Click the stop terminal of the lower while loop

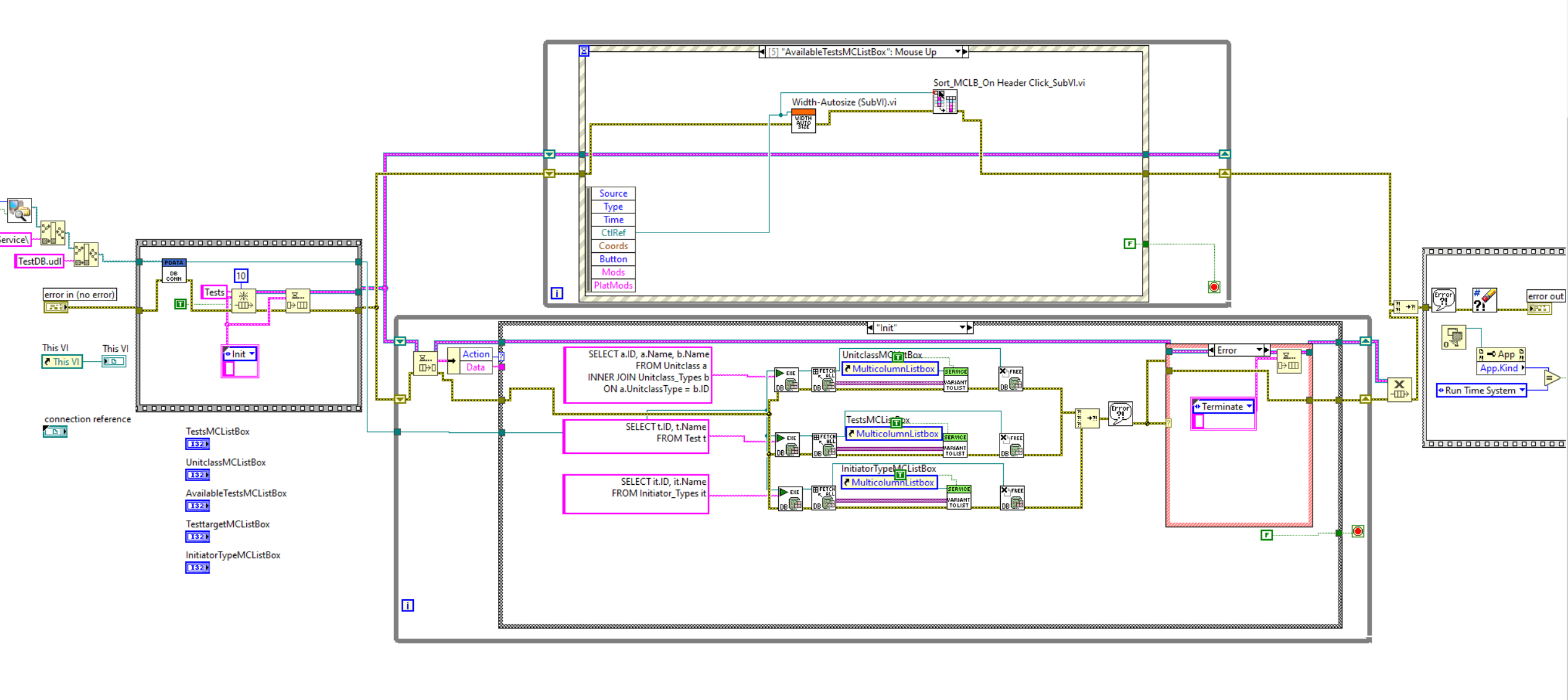pyautogui.click(x=1358, y=531)
